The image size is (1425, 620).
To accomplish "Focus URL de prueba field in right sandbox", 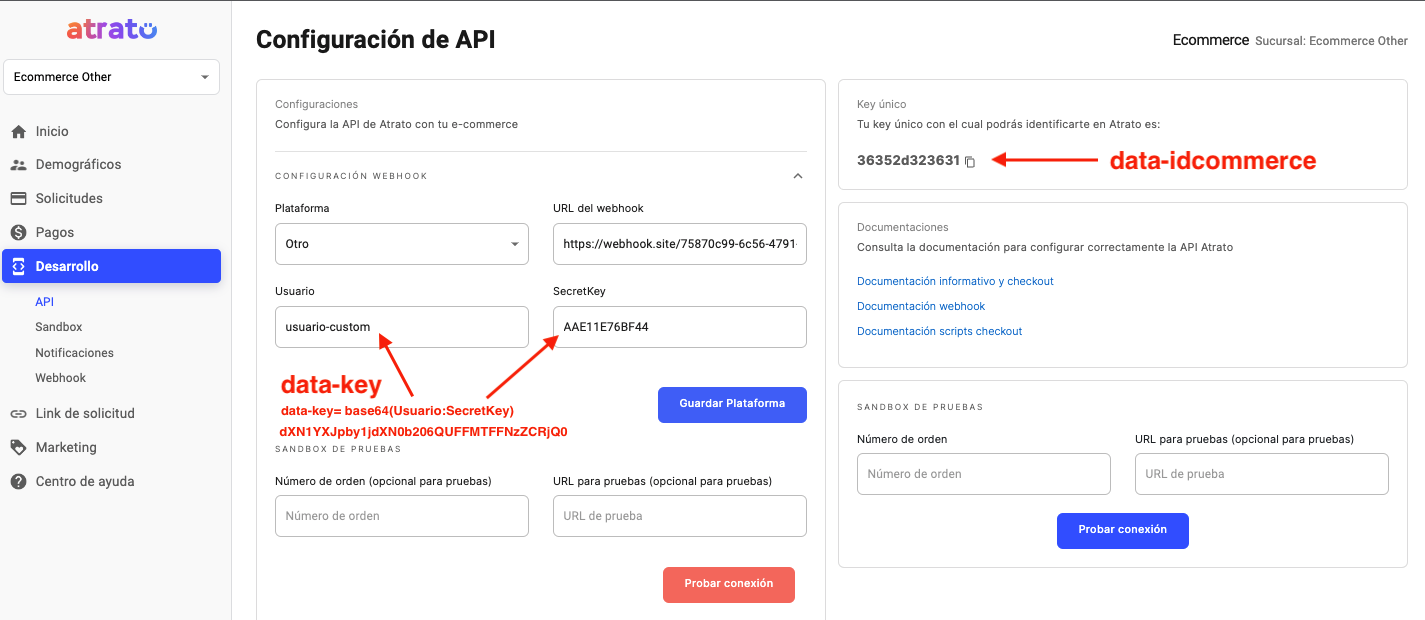I will [x=1261, y=474].
